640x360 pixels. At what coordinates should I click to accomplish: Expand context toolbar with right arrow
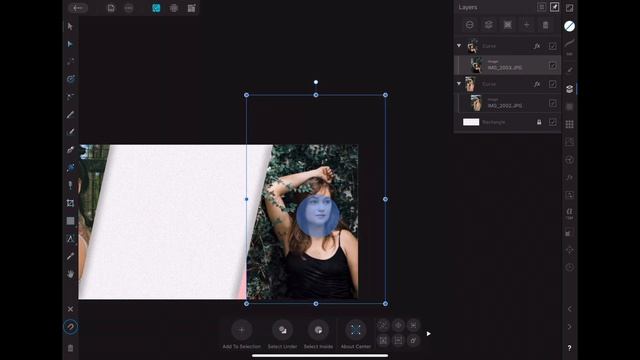(428, 334)
